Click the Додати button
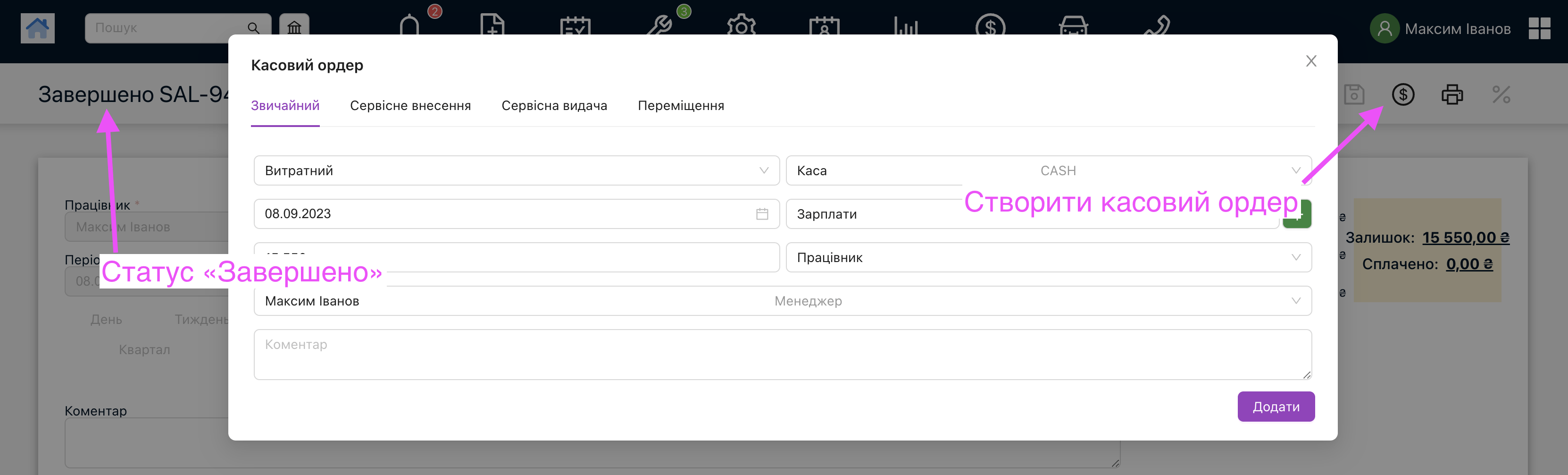The width and height of the screenshot is (1568, 475). point(1275,406)
